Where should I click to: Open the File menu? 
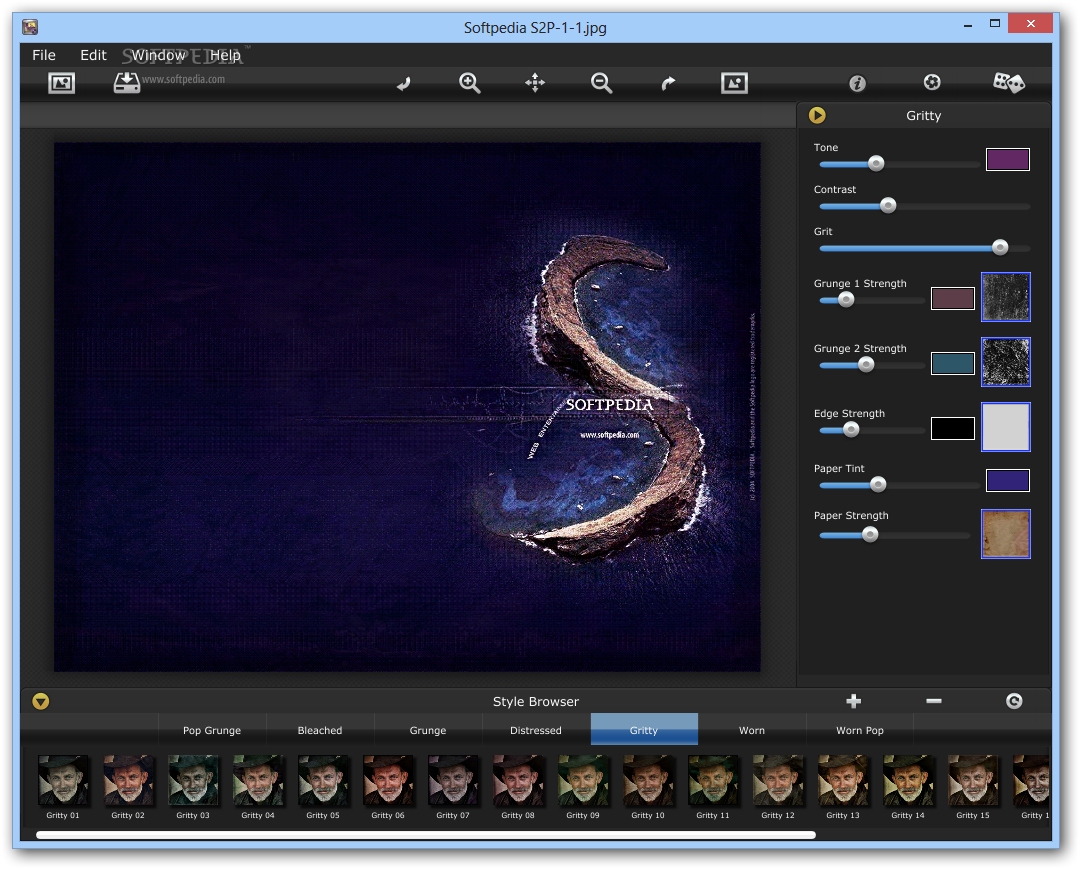(x=44, y=55)
